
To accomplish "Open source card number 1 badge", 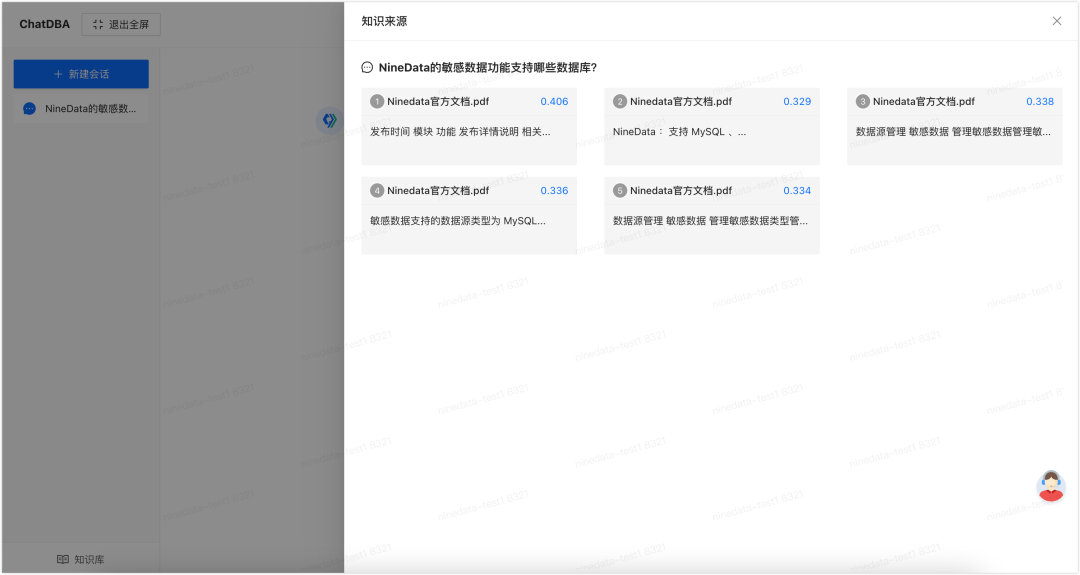I will coord(377,101).
